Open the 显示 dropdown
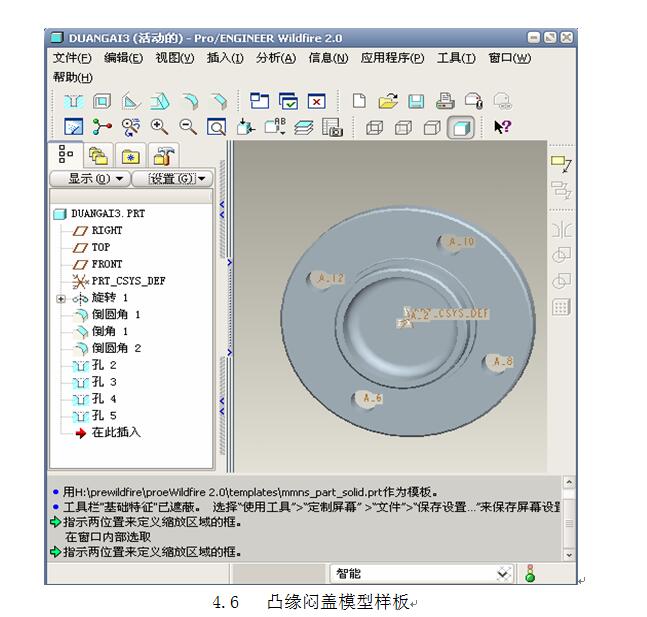Image resolution: width=647 pixels, height=617 pixels. tap(90, 179)
